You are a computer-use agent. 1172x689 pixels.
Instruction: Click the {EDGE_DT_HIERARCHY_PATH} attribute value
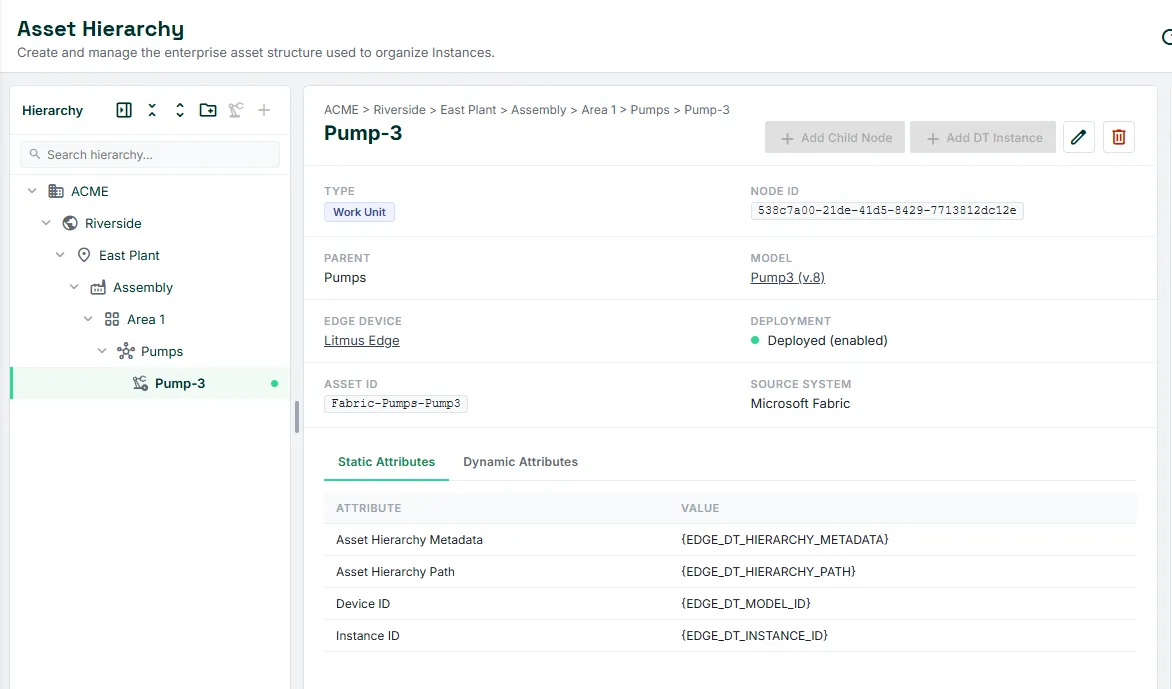768,572
